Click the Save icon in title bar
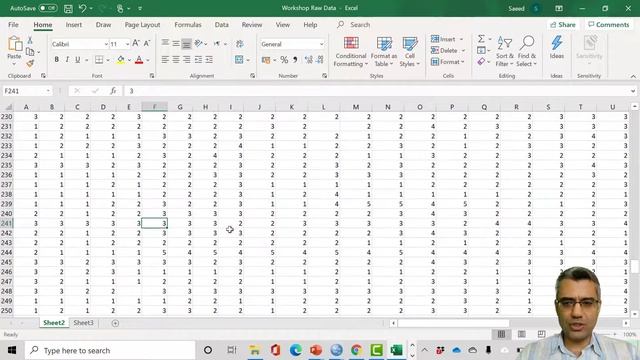Viewport: 640px width, 360px height. [x=68, y=8]
